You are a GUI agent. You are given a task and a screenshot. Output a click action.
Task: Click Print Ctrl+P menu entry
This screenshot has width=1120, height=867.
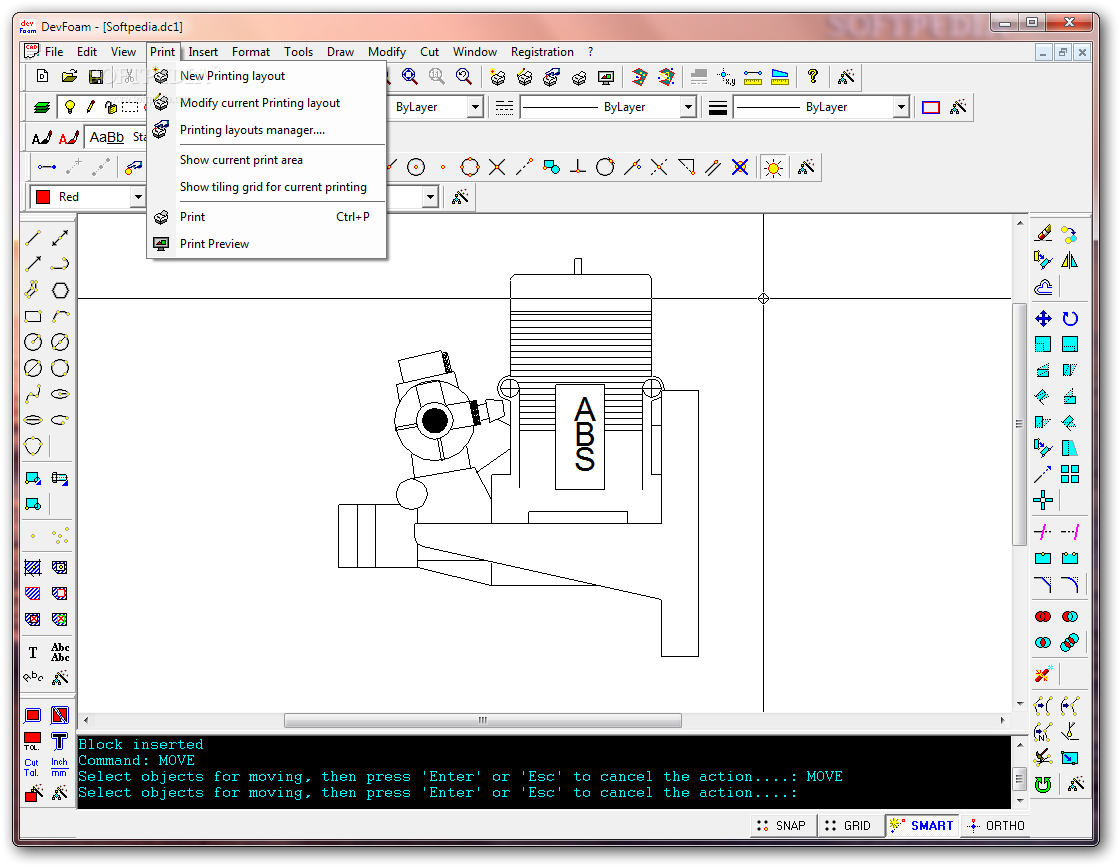click(266, 217)
